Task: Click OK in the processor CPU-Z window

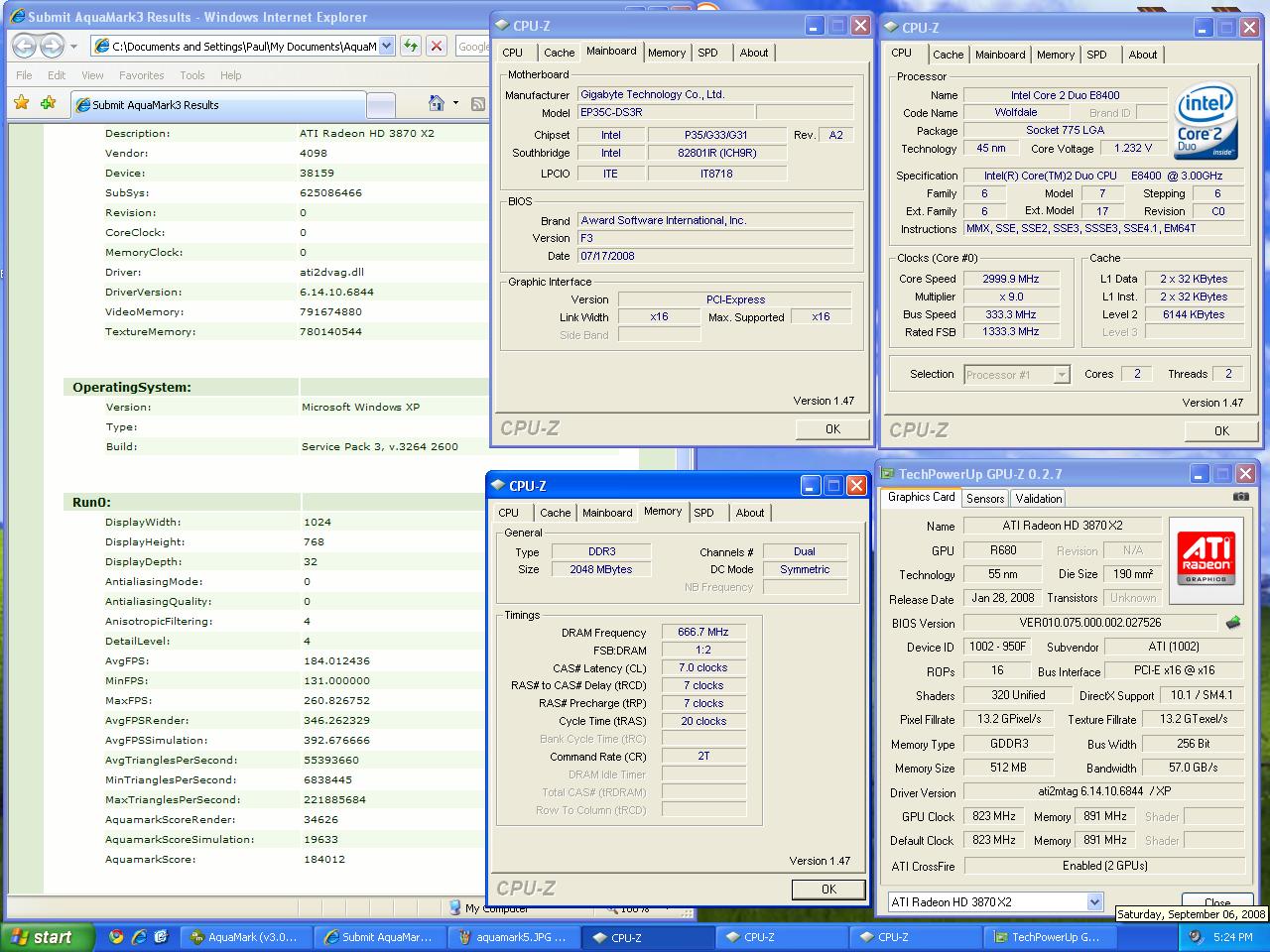Action: (1221, 430)
